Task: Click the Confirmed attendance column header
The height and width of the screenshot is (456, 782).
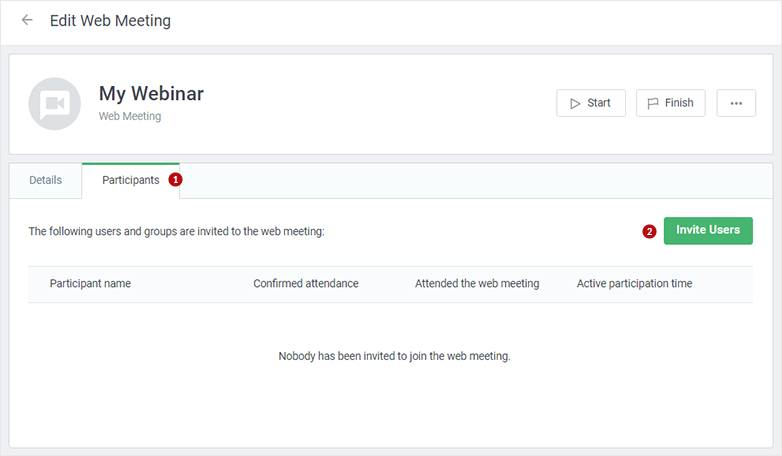Action: coord(306,283)
